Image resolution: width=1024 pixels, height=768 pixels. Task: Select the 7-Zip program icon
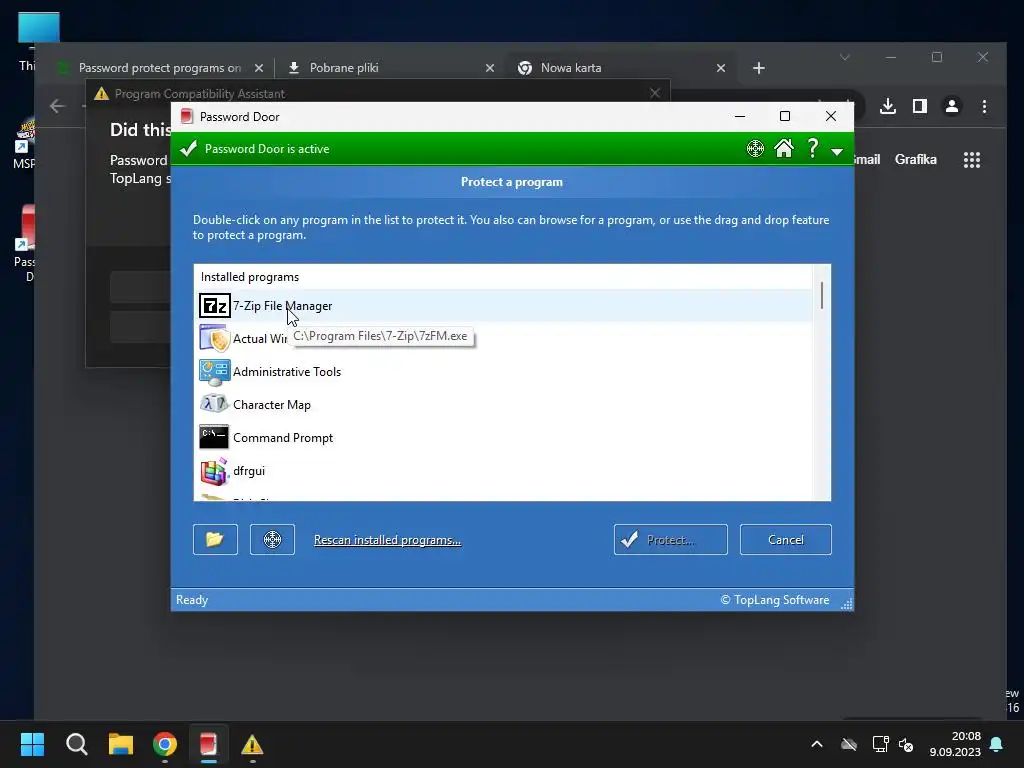click(214, 306)
